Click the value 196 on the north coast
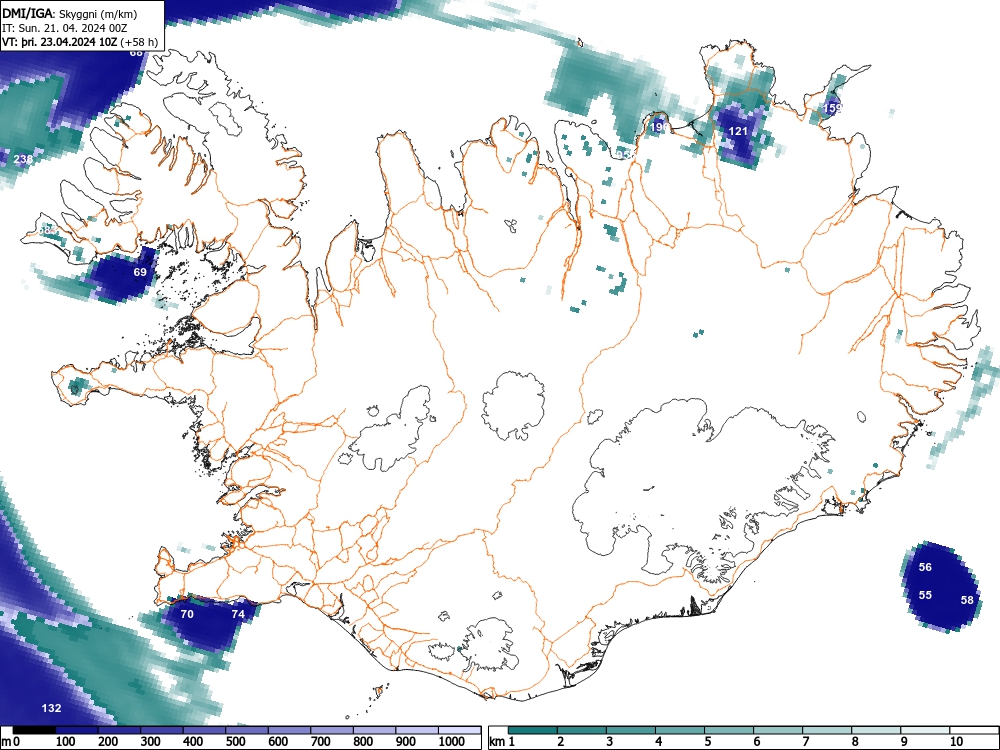 [x=659, y=127]
